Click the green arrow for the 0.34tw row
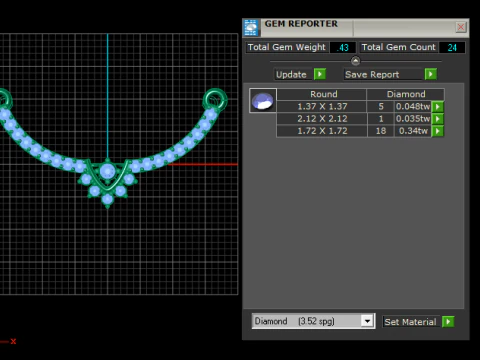This screenshot has height=360, width=480. (x=438, y=131)
